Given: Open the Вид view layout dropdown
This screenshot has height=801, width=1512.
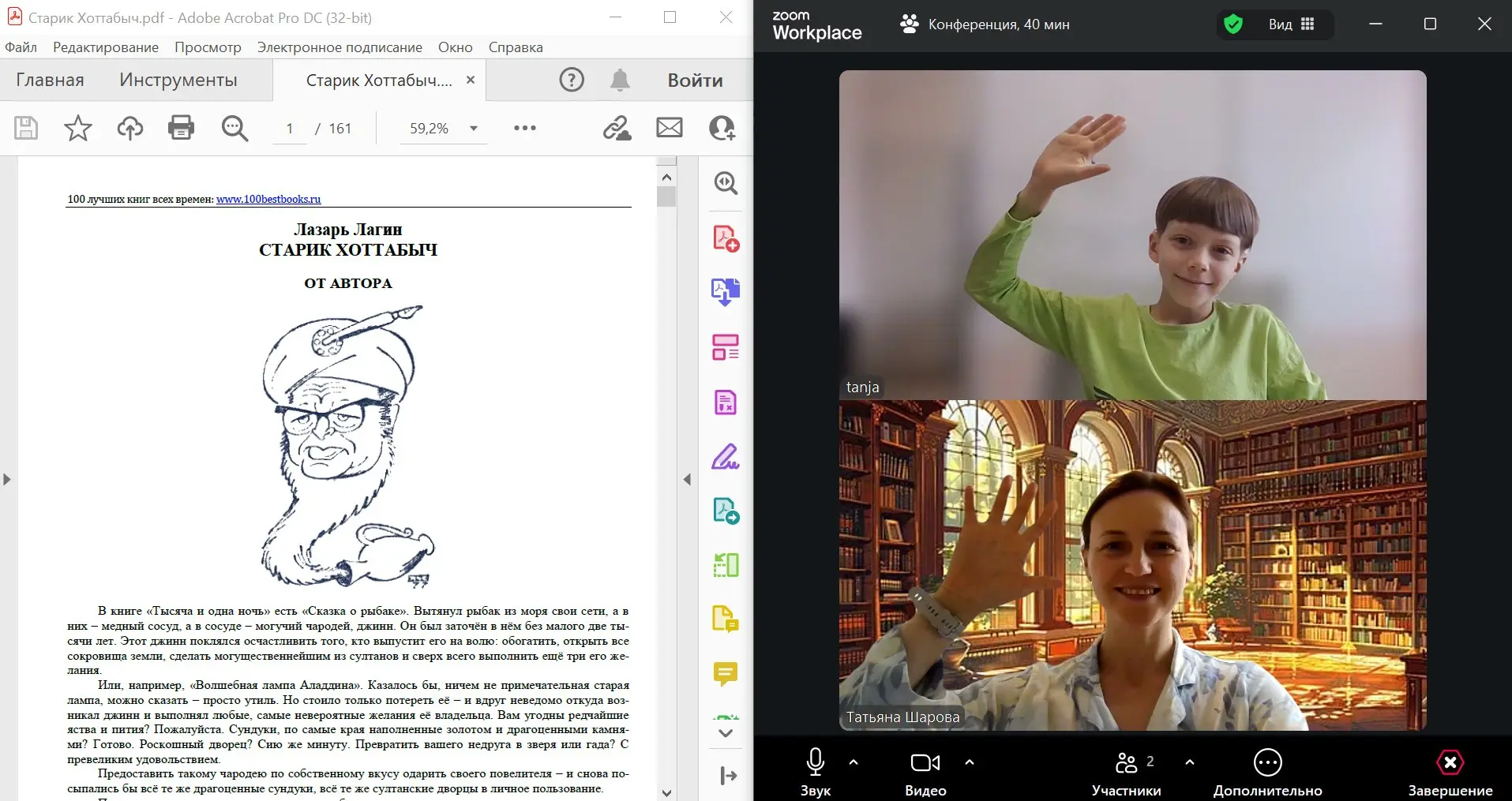Looking at the screenshot, I should (1291, 24).
